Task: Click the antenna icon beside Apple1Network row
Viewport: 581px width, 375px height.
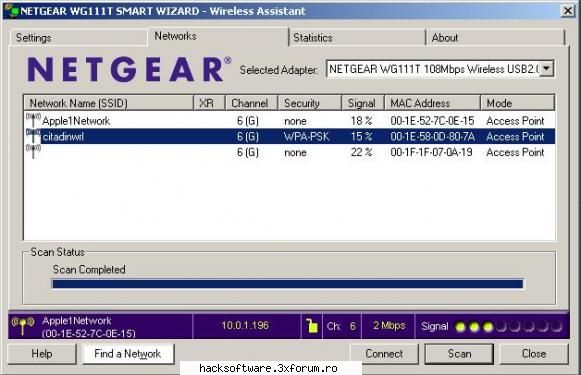Action: (x=33, y=120)
